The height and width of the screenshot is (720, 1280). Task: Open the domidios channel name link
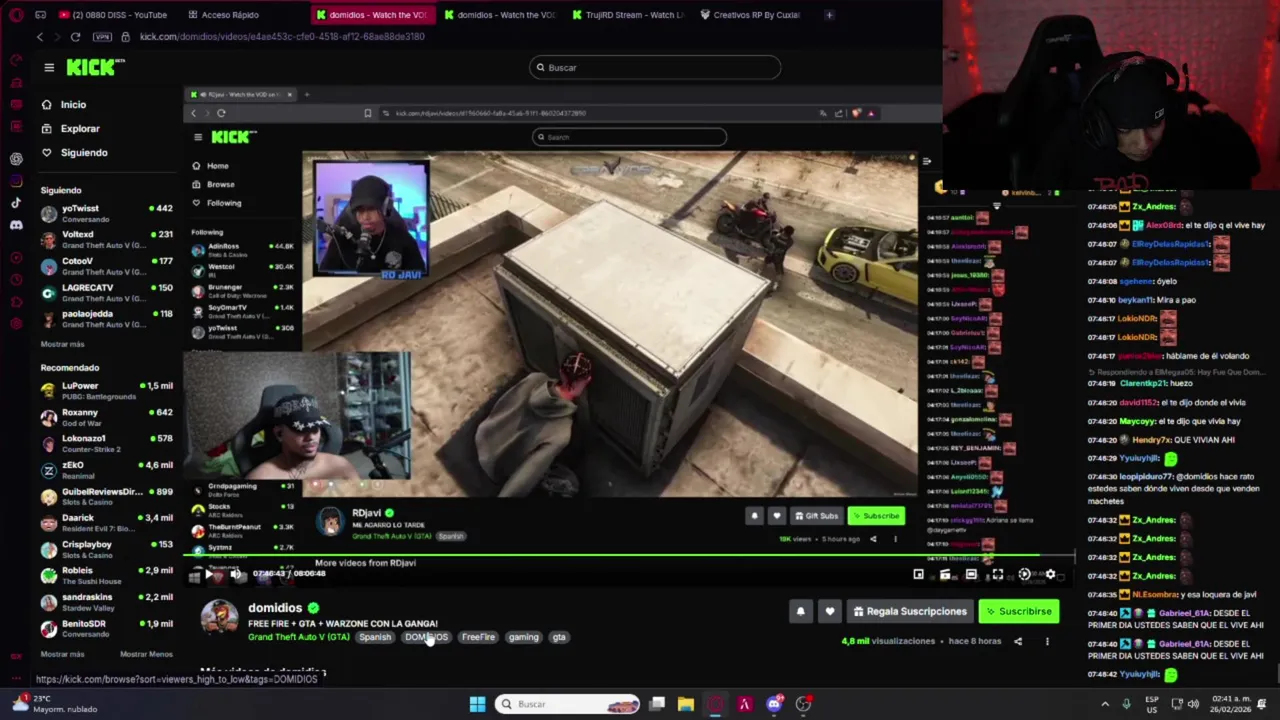tap(275, 608)
